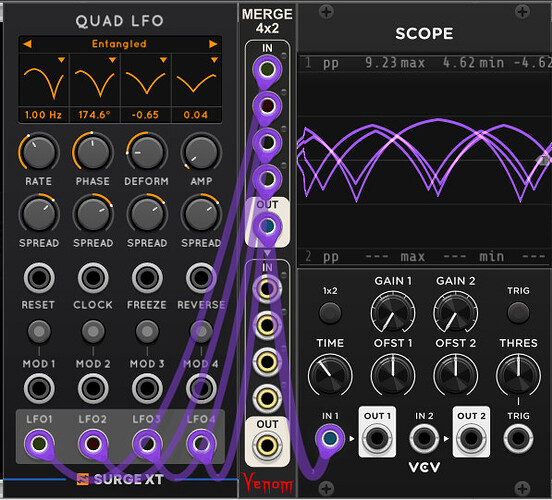Image resolution: width=552 pixels, height=500 pixels.
Task: Click the Scope IN 2 jack
Action: click(424, 438)
